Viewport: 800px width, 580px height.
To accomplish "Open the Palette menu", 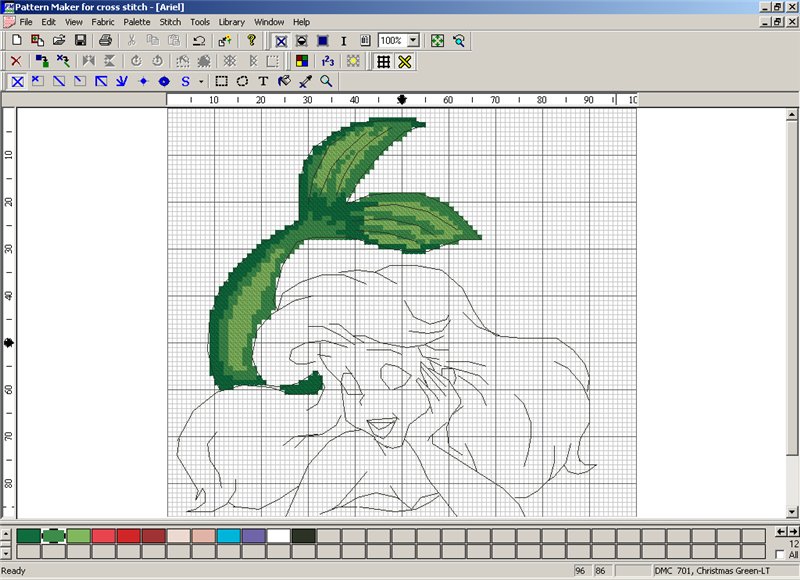I will pyautogui.click(x=137, y=22).
